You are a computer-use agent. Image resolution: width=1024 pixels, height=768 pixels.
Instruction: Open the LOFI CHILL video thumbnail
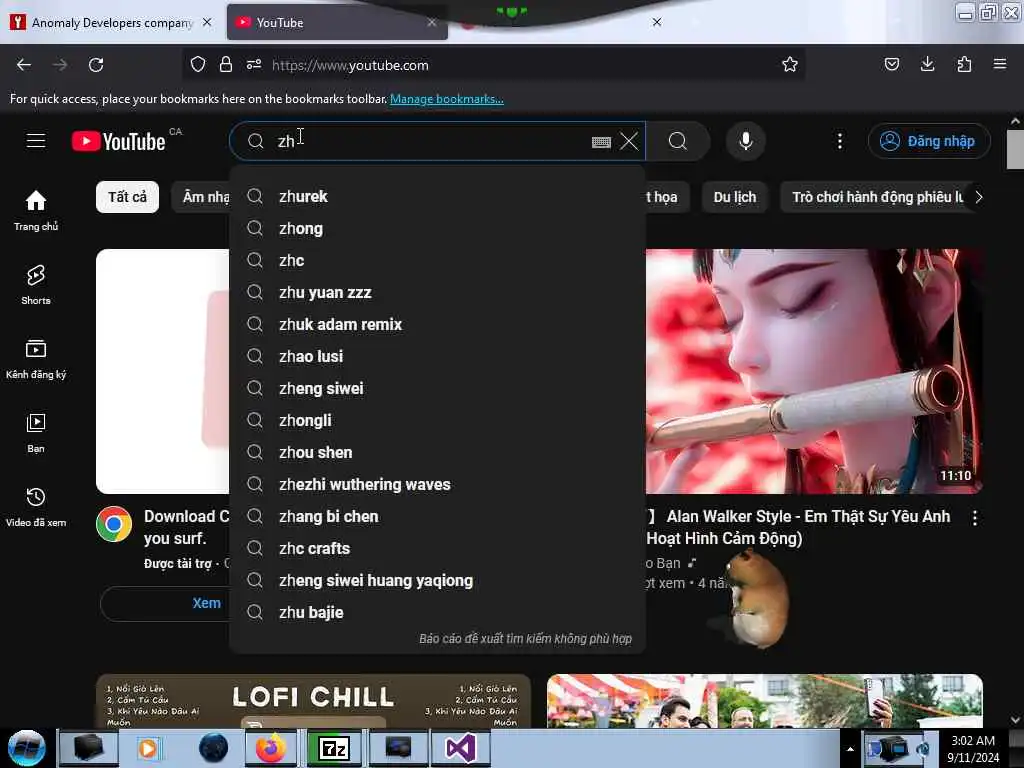(313, 701)
